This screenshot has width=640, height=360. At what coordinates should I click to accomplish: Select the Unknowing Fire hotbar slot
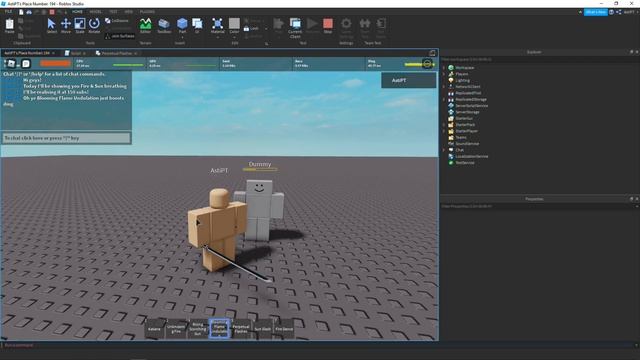pos(176,329)
